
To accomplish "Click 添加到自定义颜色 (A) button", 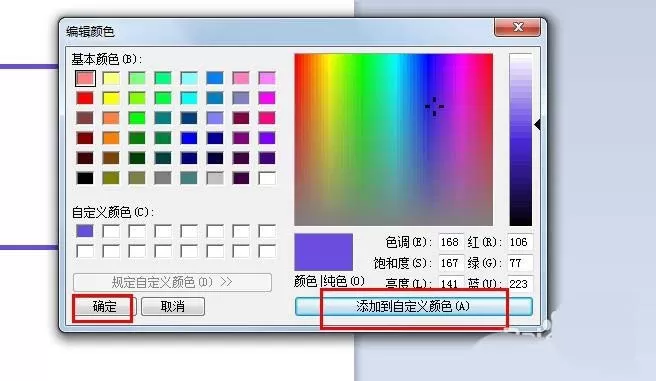I will [x=413, y=307].
